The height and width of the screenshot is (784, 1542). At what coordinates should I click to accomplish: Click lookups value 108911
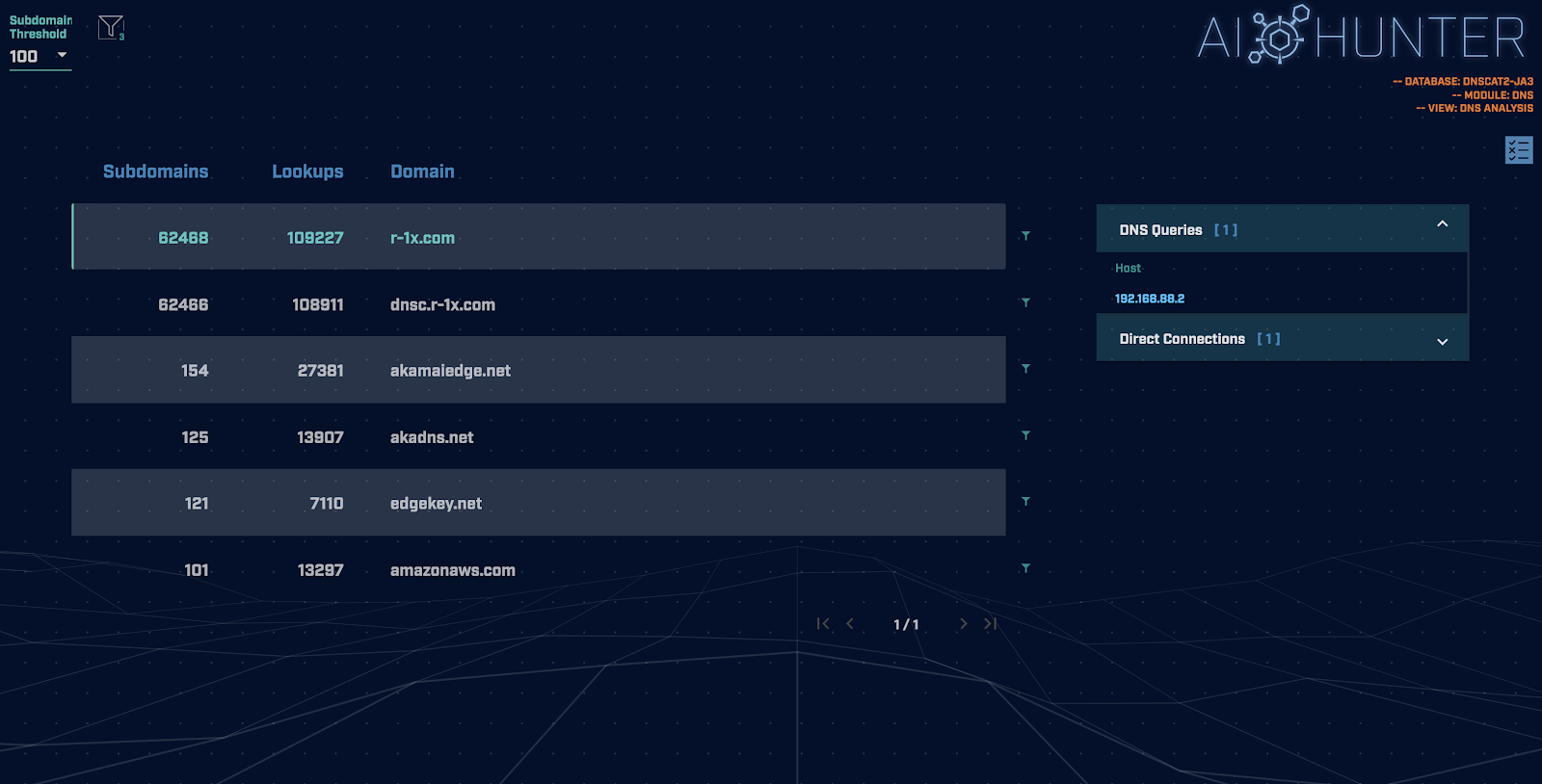[x=318, y=304]
